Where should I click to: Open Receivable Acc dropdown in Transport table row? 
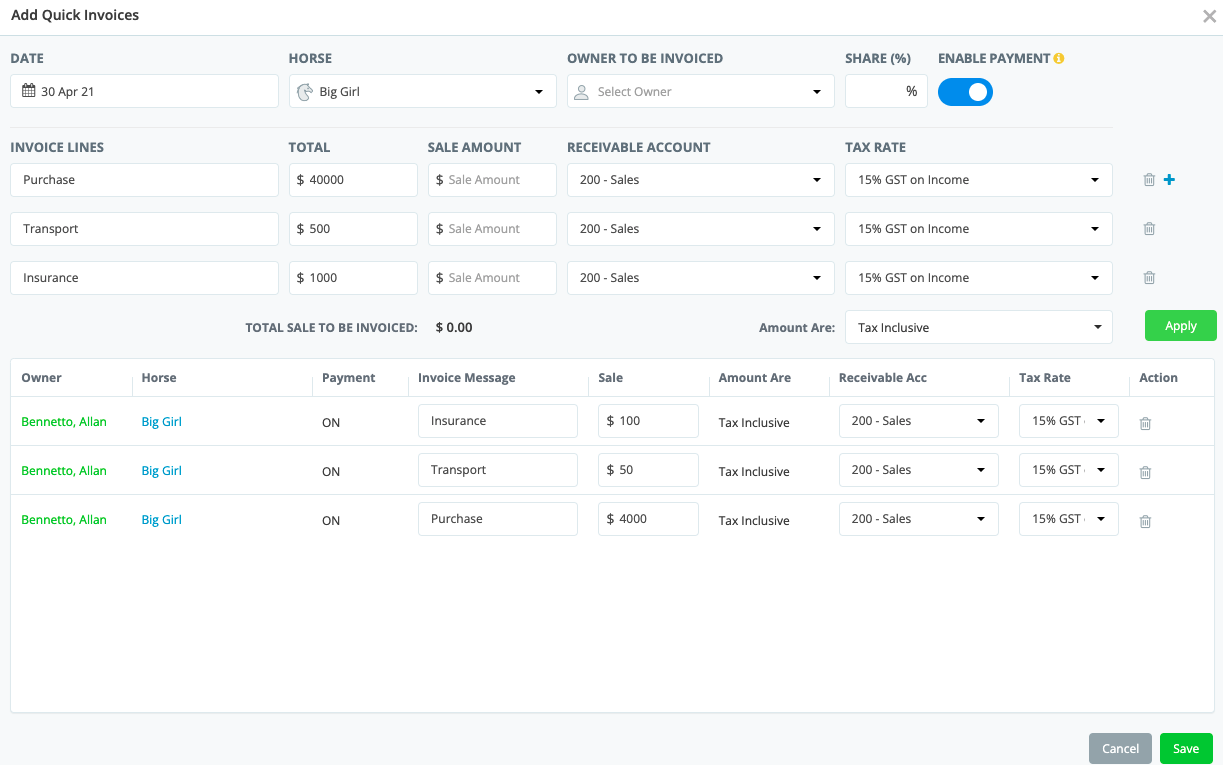(x=918, y=470)
